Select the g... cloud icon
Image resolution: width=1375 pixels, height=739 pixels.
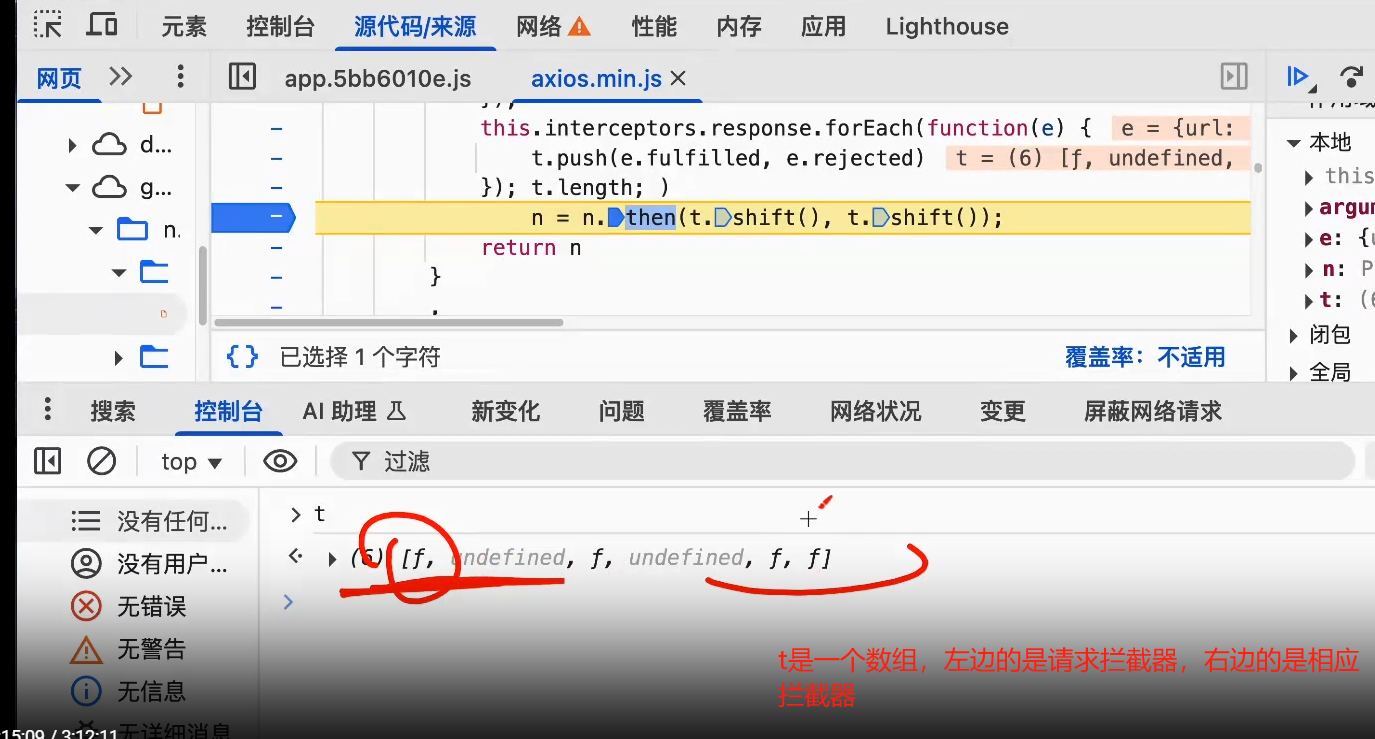[x=109, y=187]
